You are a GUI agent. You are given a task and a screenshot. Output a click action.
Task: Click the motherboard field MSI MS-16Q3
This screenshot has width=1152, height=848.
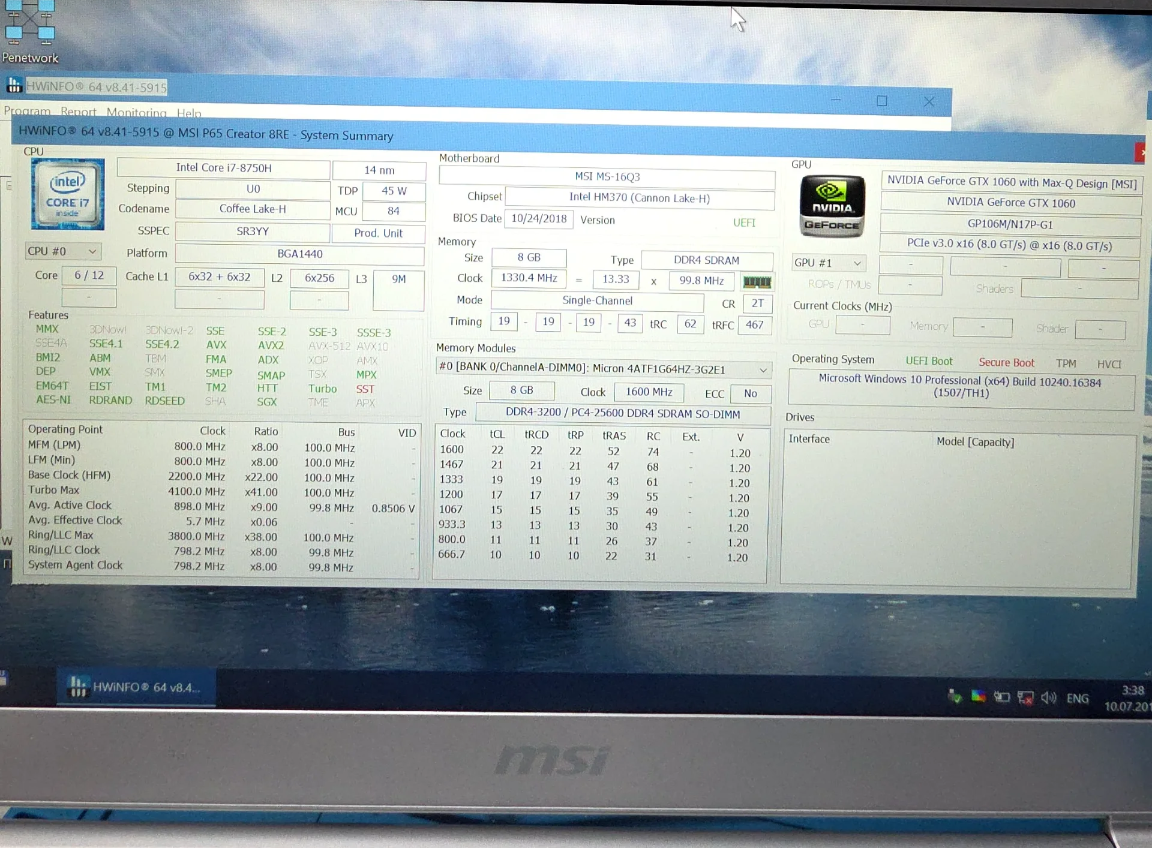coord(607,177)
